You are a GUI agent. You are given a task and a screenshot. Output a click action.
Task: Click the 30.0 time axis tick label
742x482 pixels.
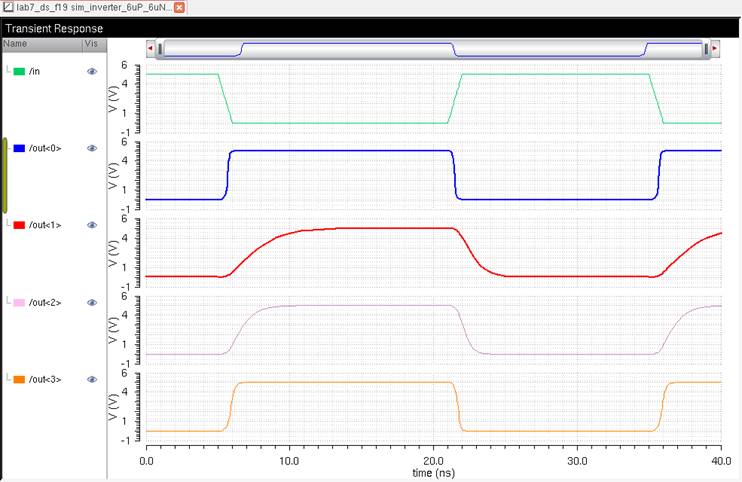577,461
